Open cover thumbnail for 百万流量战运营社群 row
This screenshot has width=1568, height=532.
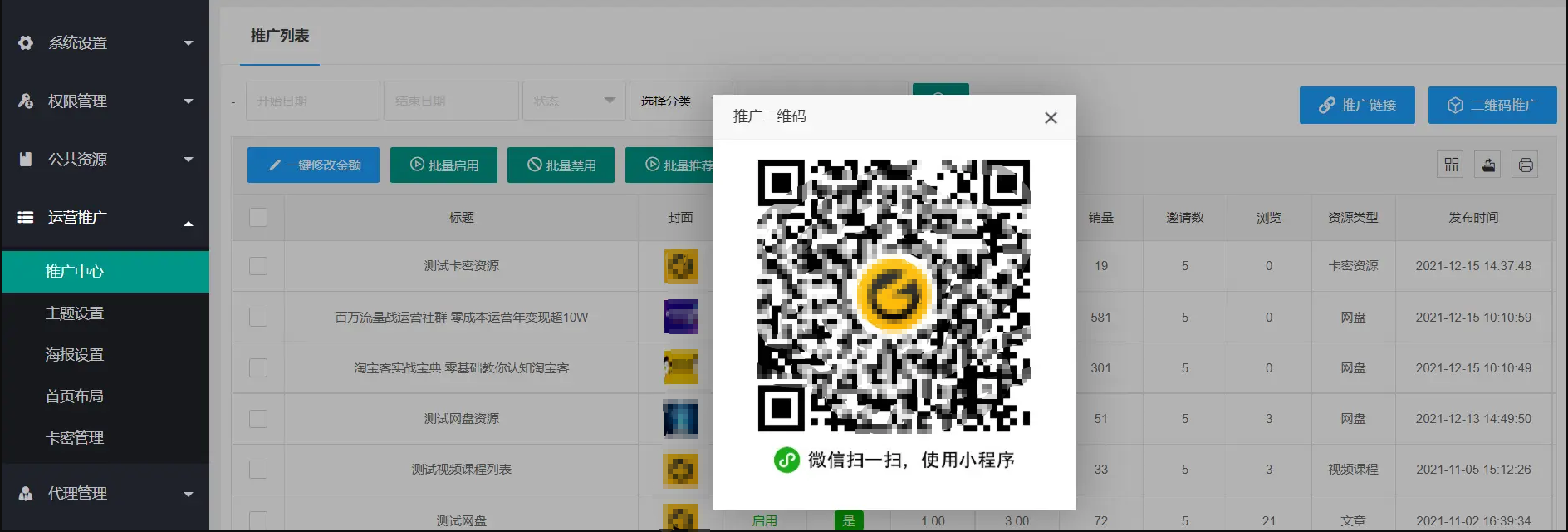[680, 317]
